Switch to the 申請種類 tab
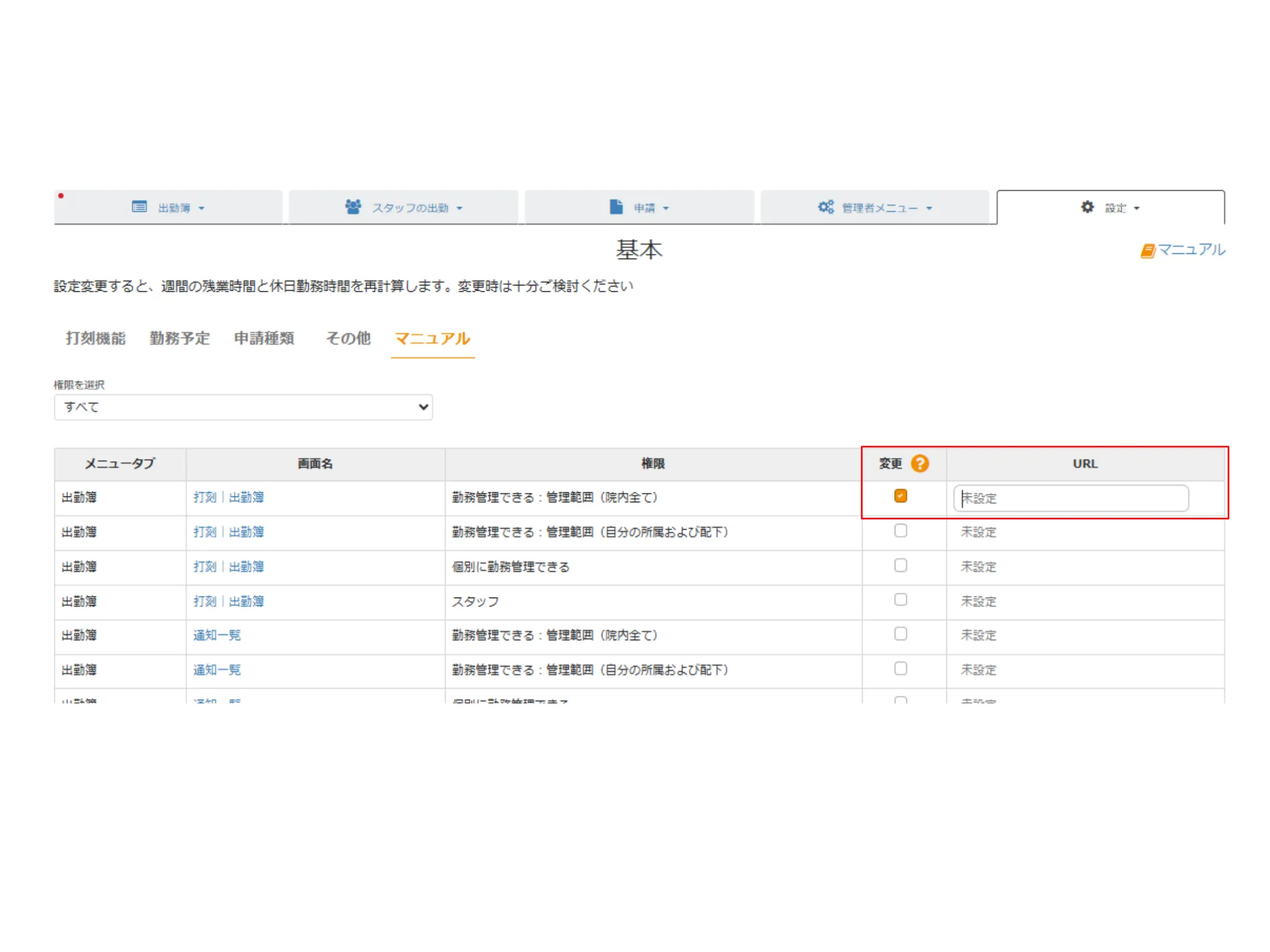1270x952 pixels. 264,338
